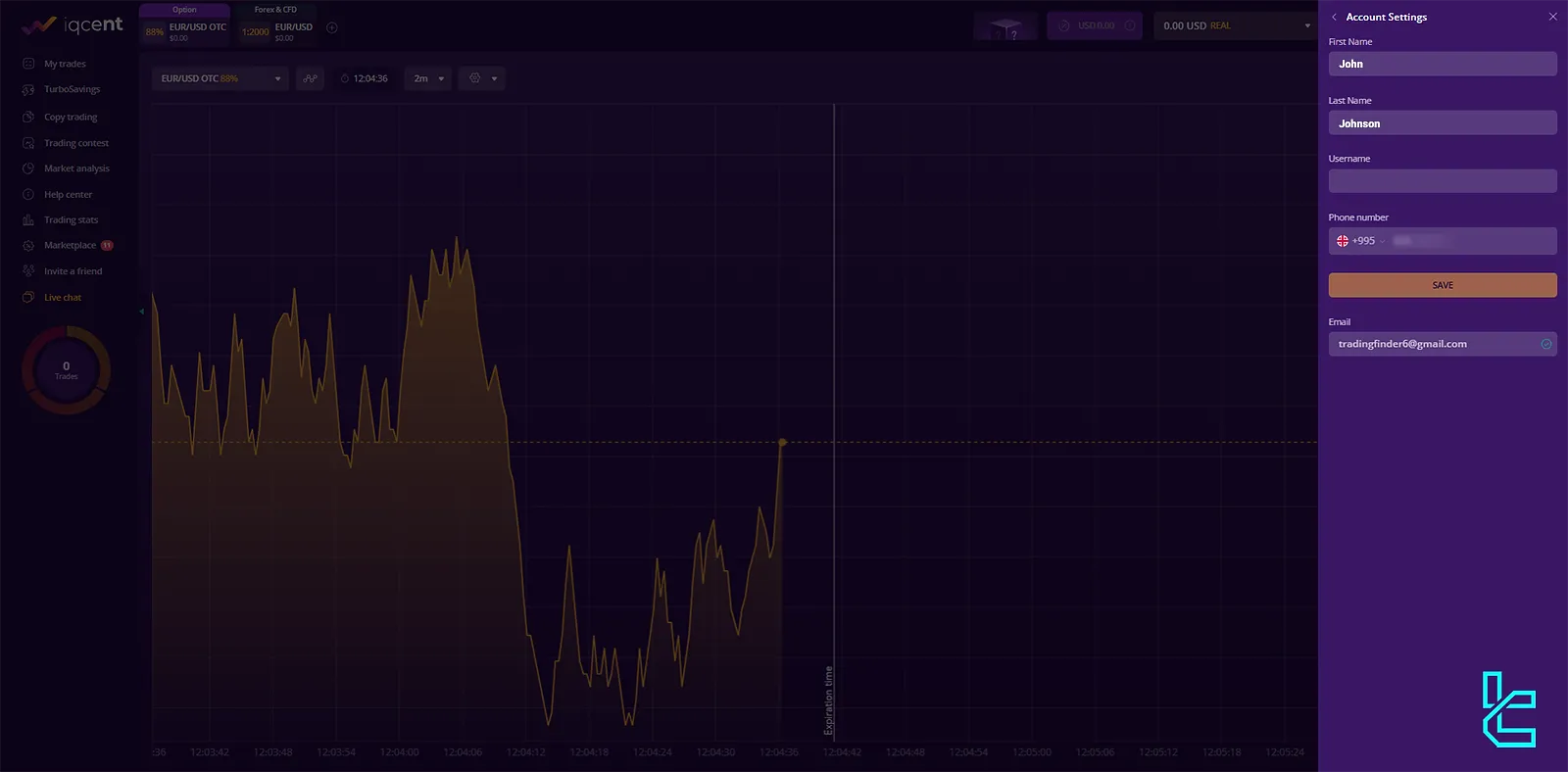Click the info icon beside USD 0.00
1568x772 pixels.
pos(1130,25)
